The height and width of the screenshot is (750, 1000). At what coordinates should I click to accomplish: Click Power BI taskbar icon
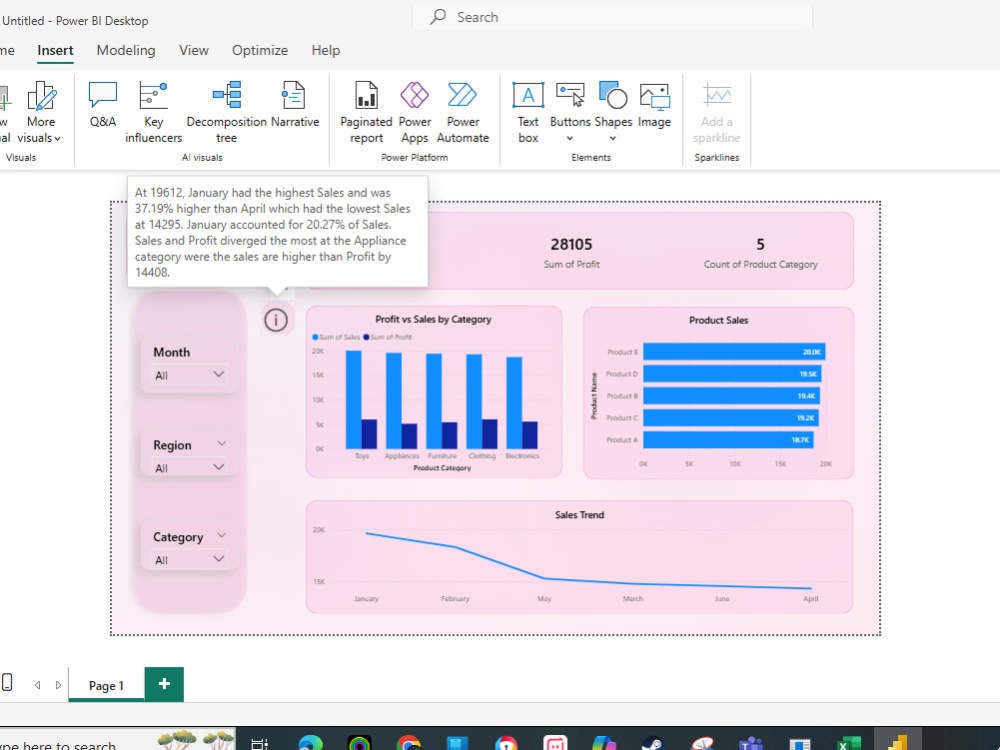tap(897, 741)
